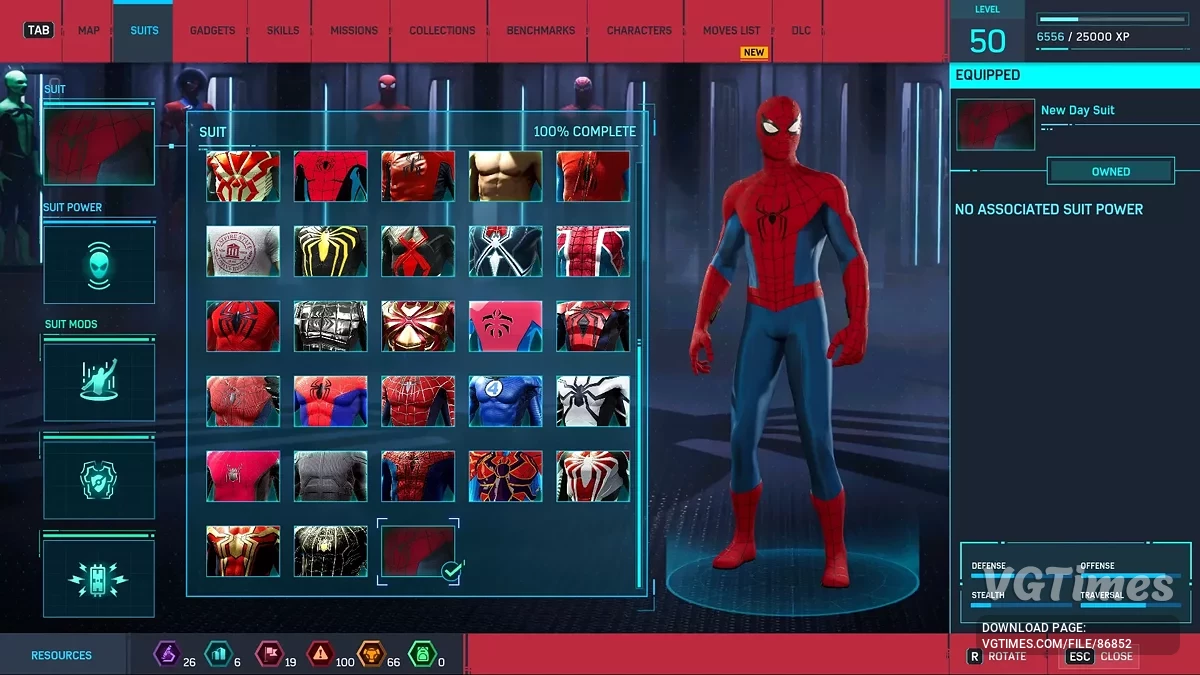Select the dark blue suit with white spider

pyautogui.click(x=505, y=251)
